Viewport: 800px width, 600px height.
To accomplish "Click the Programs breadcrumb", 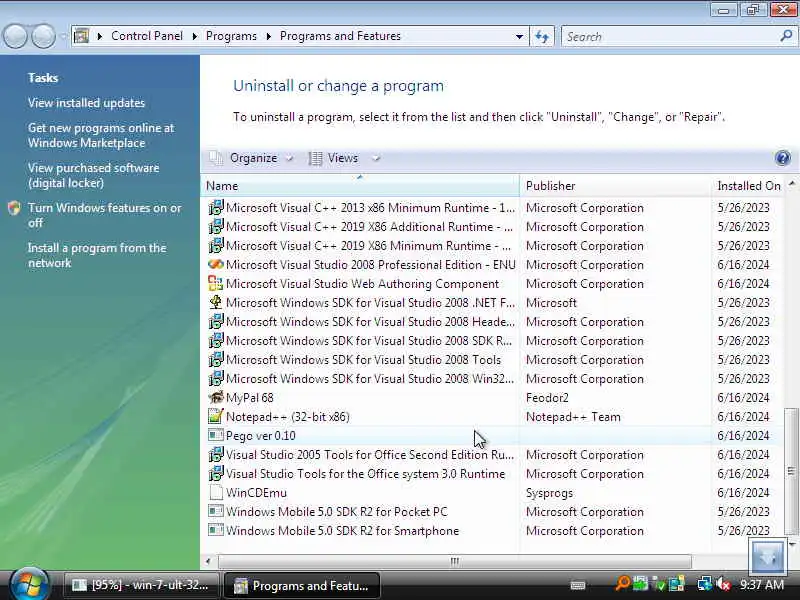I will [231, 36].
